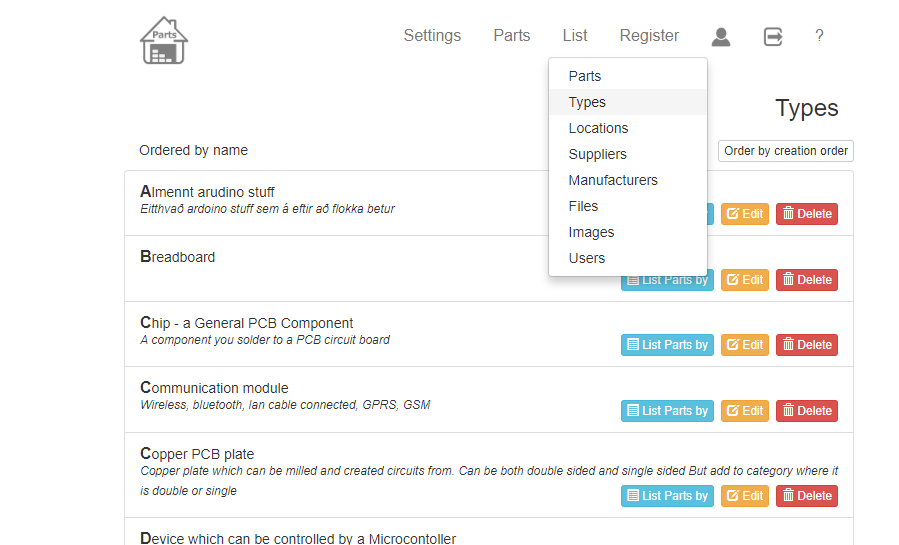This screenshot has width=899, height=545.
Task: Open the List dropdown menu
Action: (575, 36)
